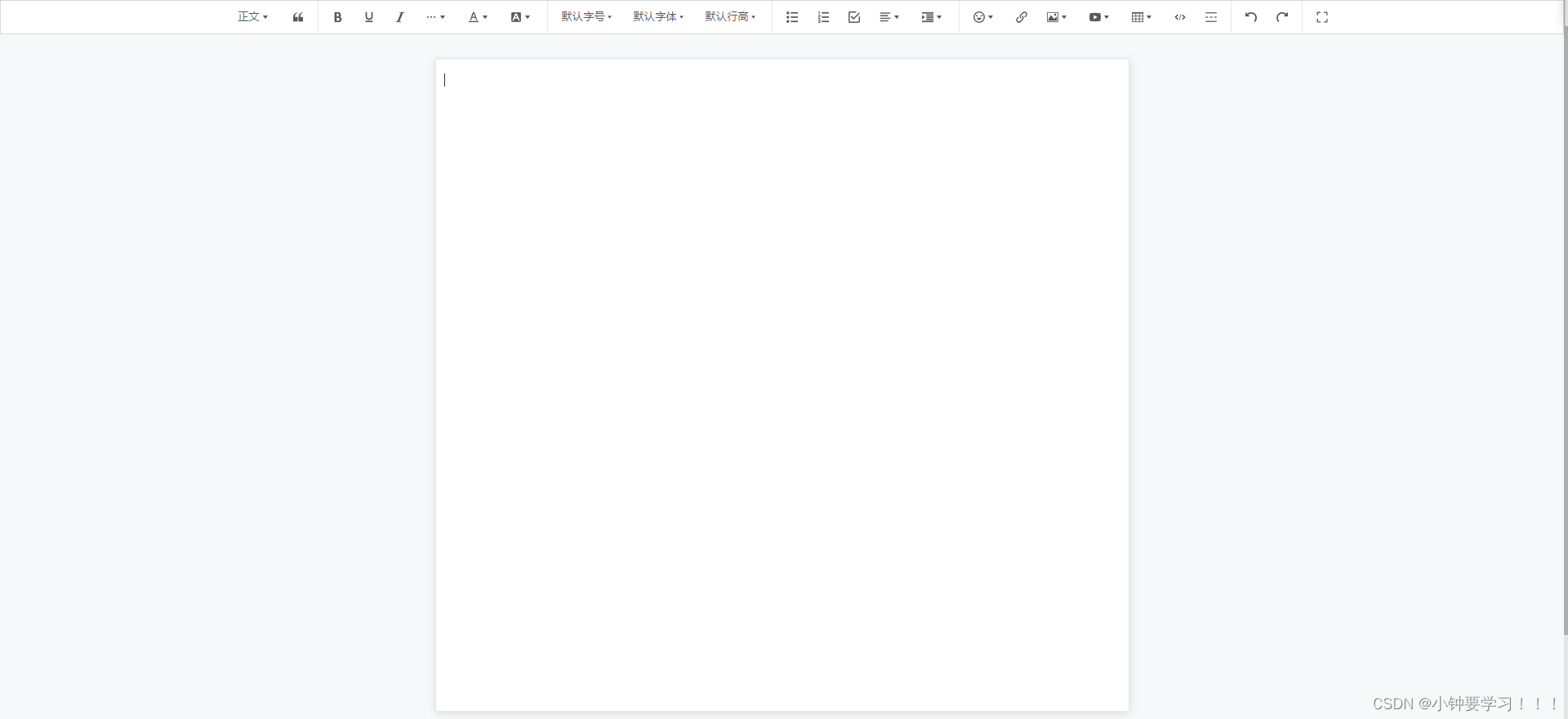
Task: Insert a hyperlink
Action: click(x=1022, y=17)
